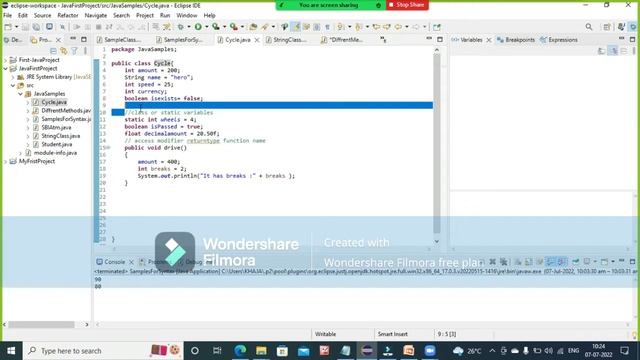The image size is (640, 360).
Task: Switch to the Java perspective icon
Action: pos(621,27)
